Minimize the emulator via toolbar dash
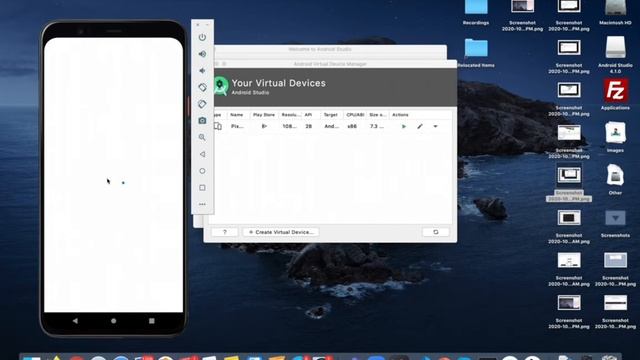The image size is (640, 360). 207,25
